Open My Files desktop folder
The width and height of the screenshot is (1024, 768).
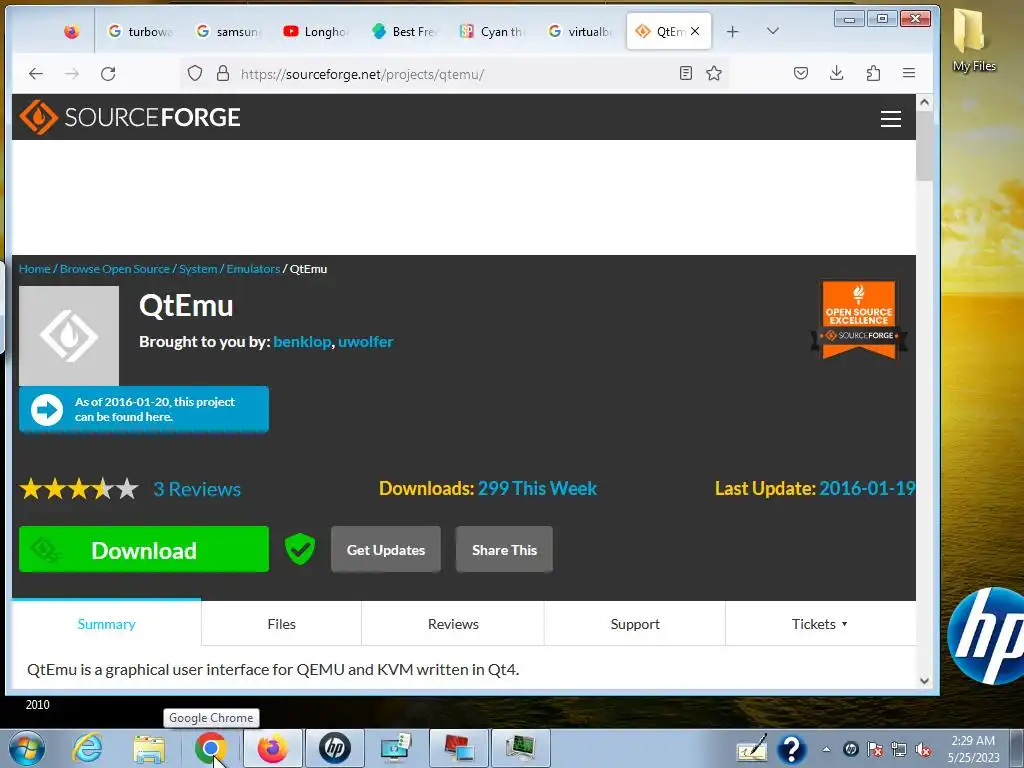[x=974, y=39]
